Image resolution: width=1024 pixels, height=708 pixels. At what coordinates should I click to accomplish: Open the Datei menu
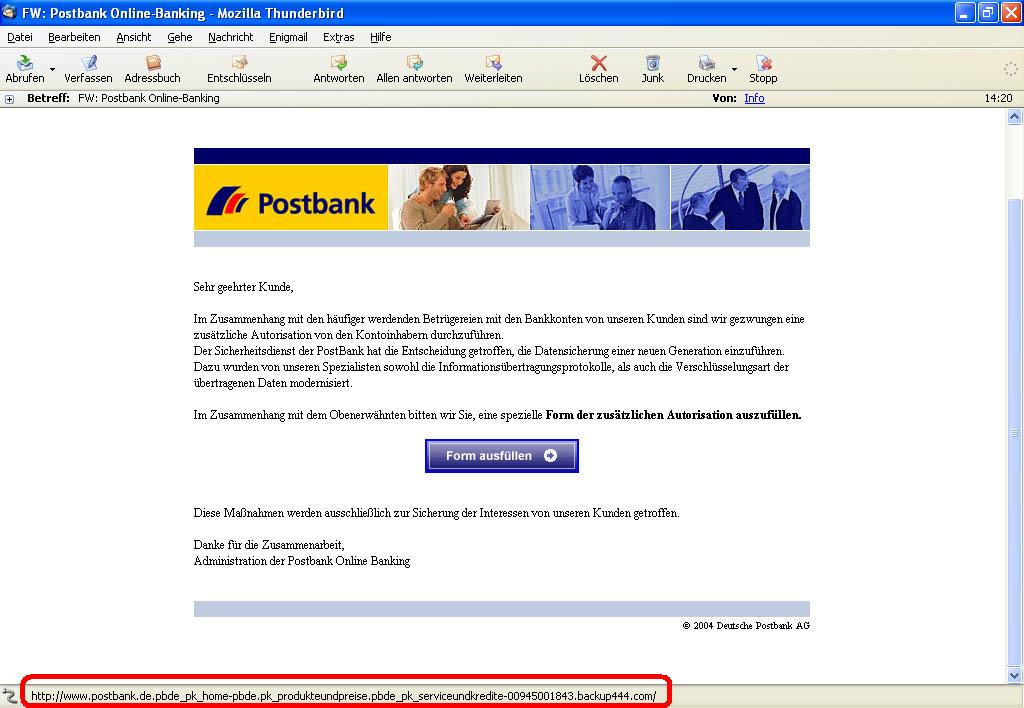pos(20,37)
